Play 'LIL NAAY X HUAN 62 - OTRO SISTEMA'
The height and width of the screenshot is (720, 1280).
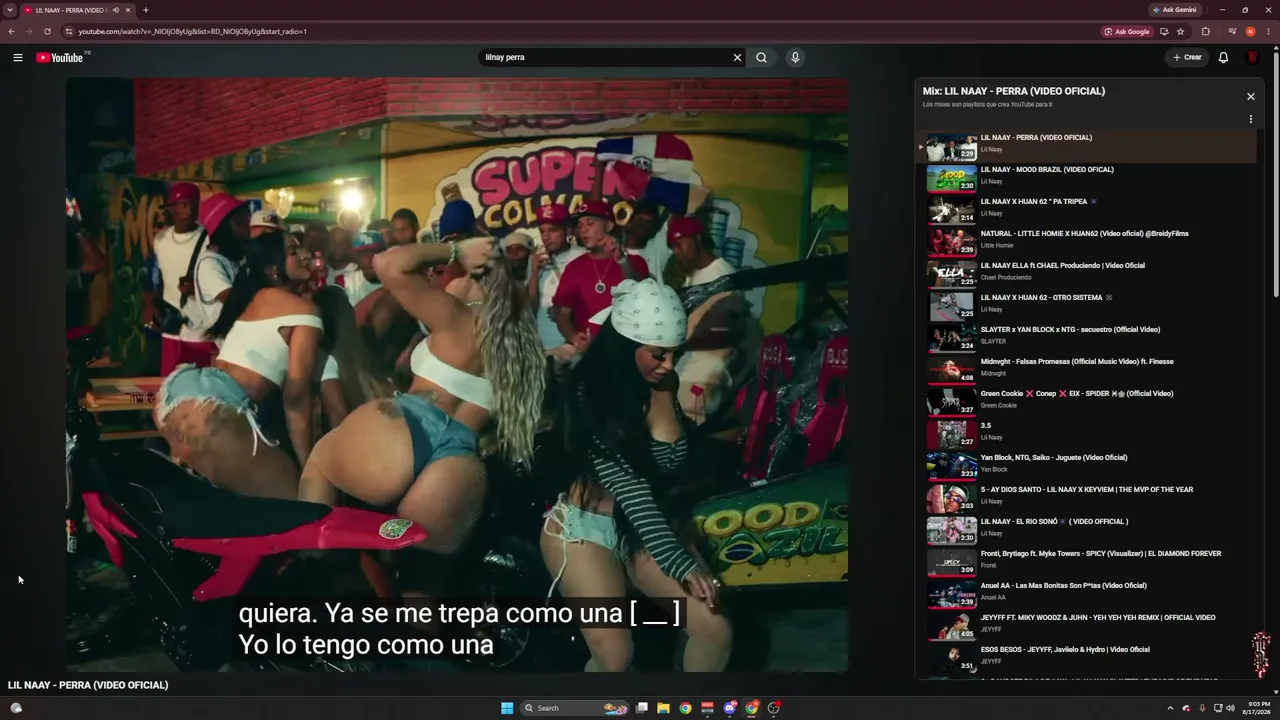1086,306
